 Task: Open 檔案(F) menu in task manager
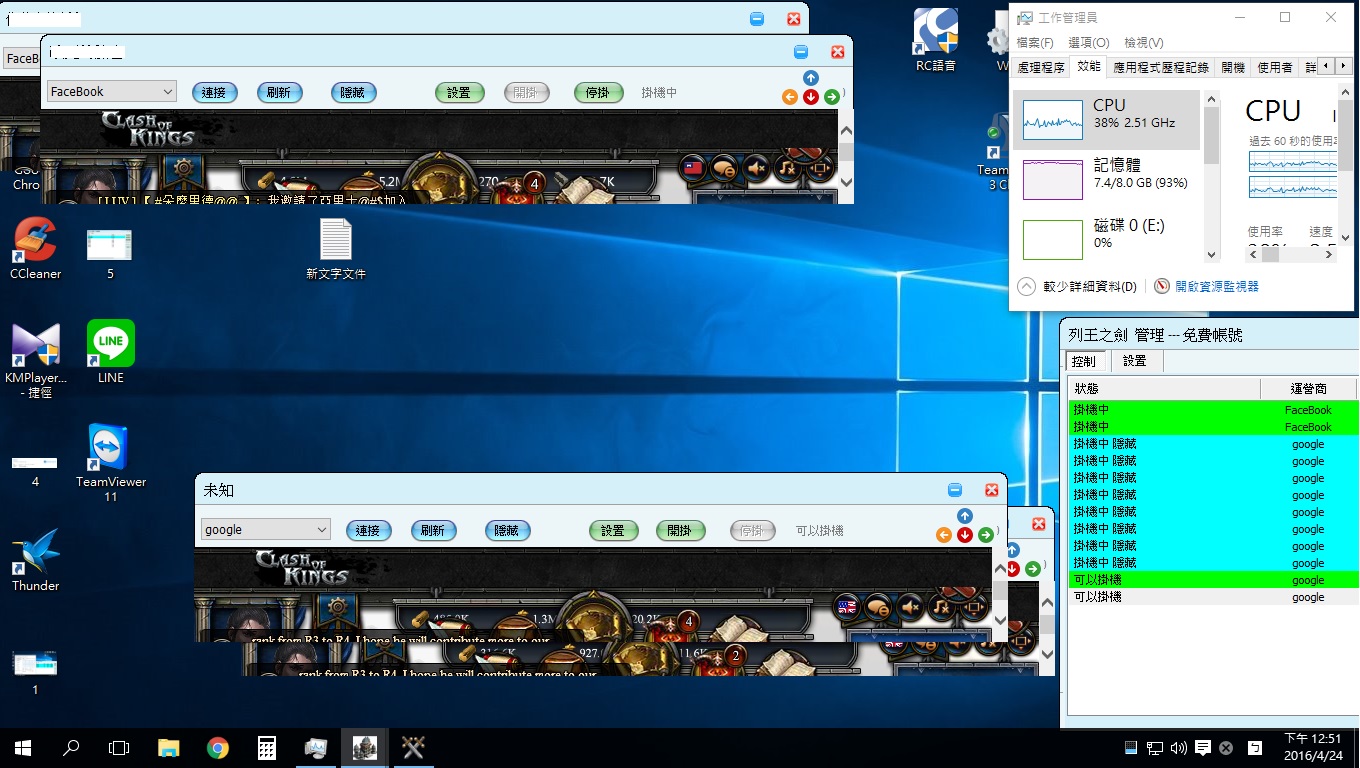pyautogui.click(x=1035, y=43)
